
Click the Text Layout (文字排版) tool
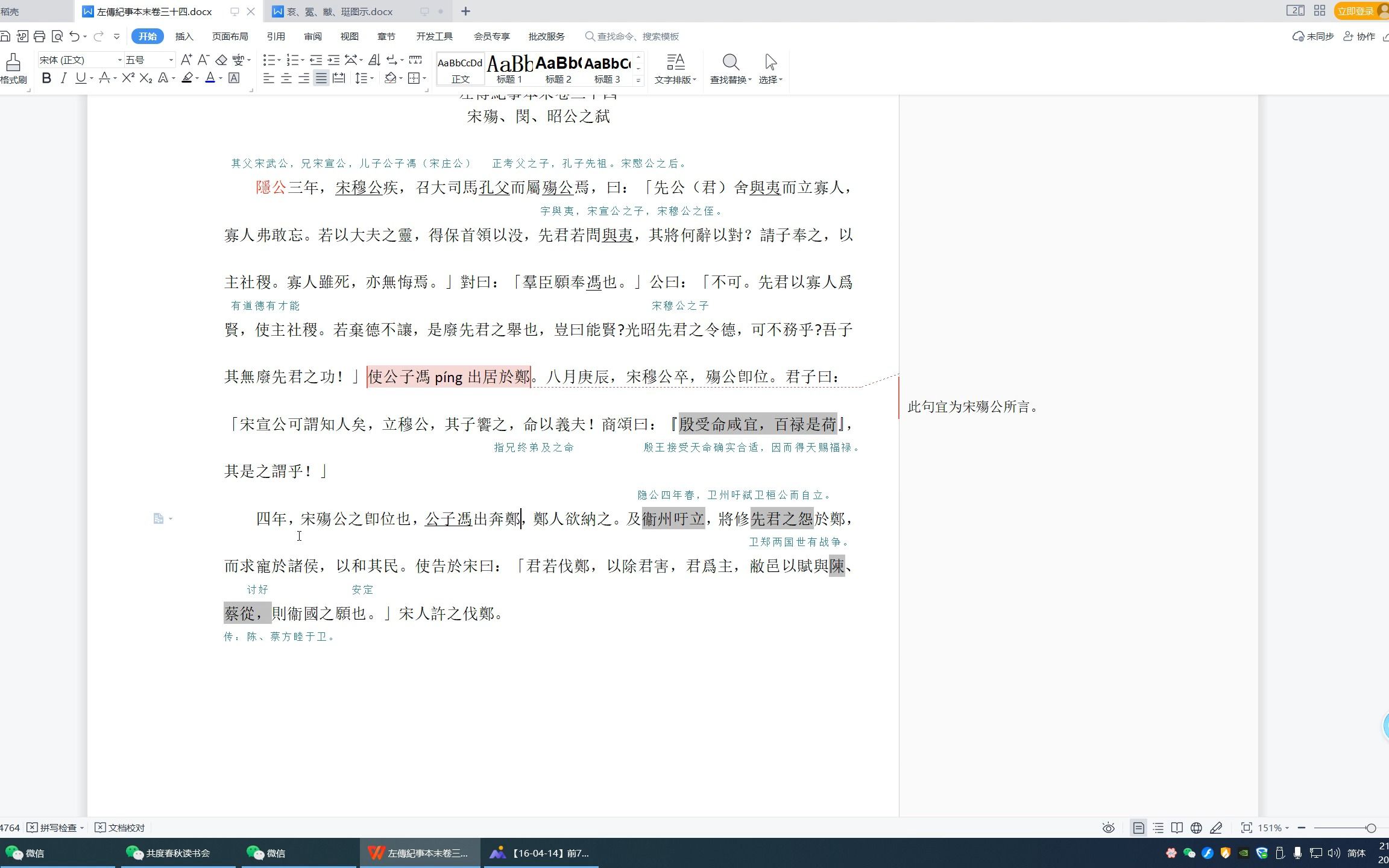pyautogui.click(x=675, y=69)
